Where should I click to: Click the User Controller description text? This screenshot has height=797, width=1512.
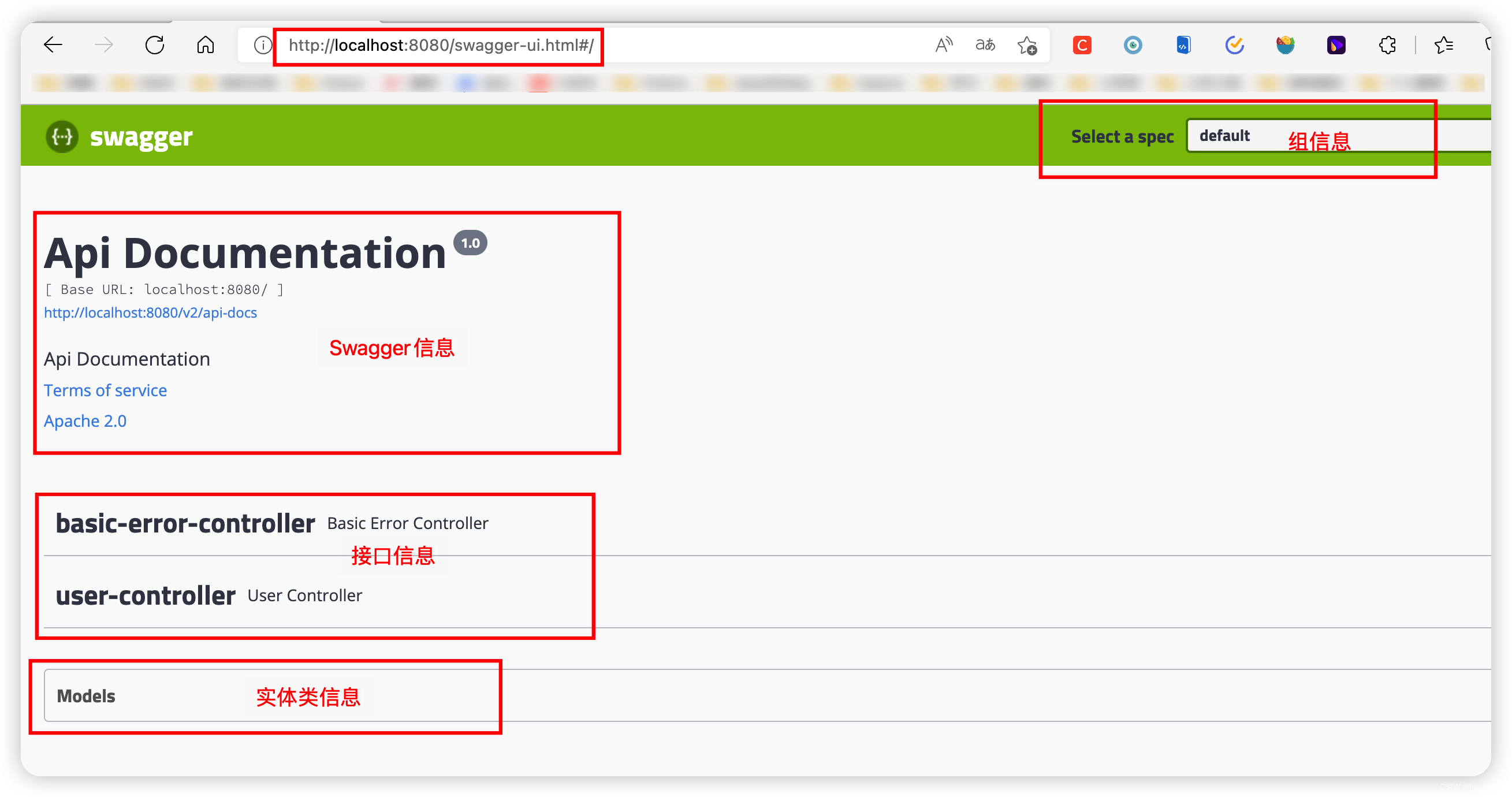click(304, 595)
